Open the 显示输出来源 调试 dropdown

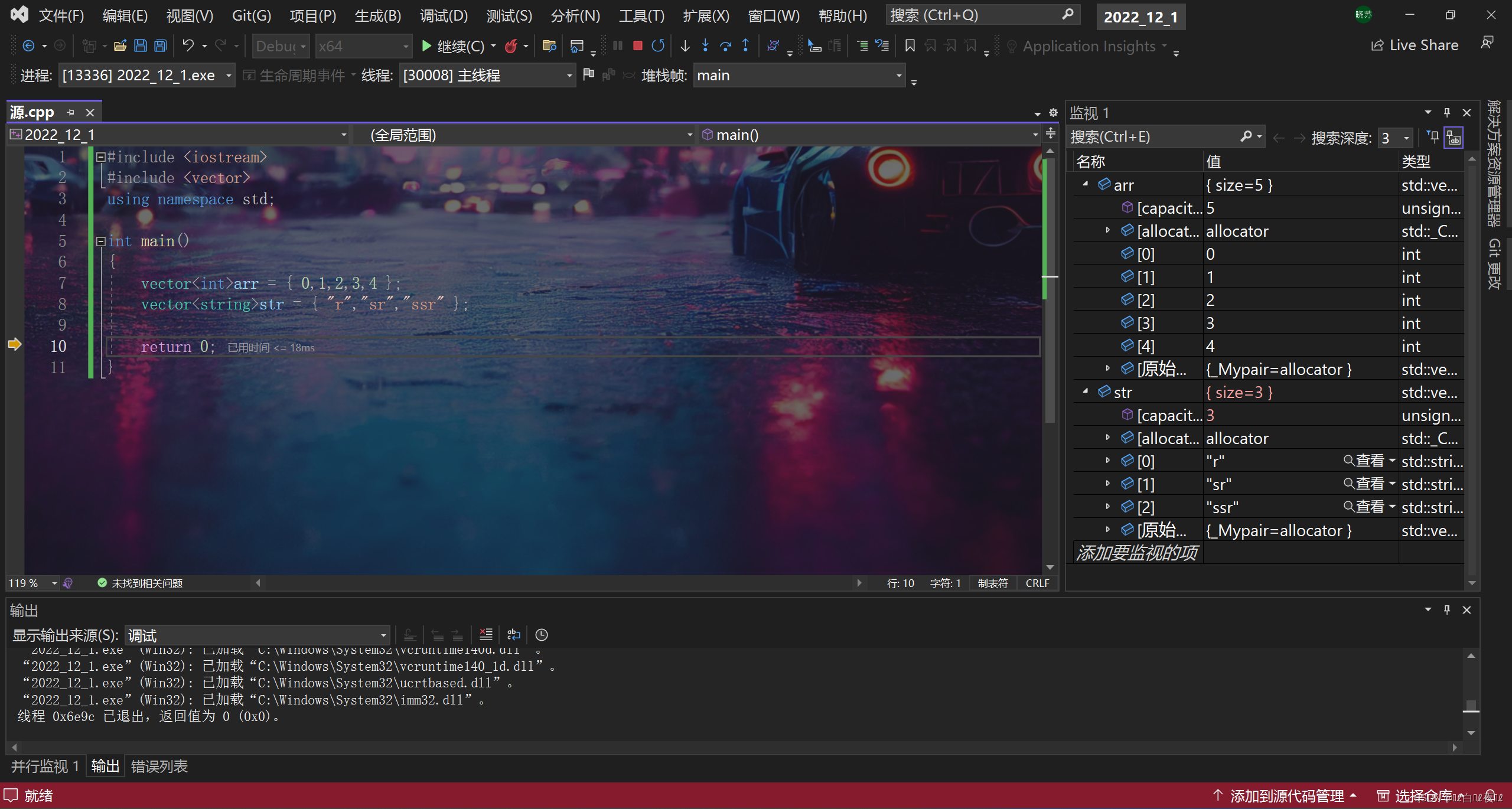pyautogui.click(x=258, y=635)
